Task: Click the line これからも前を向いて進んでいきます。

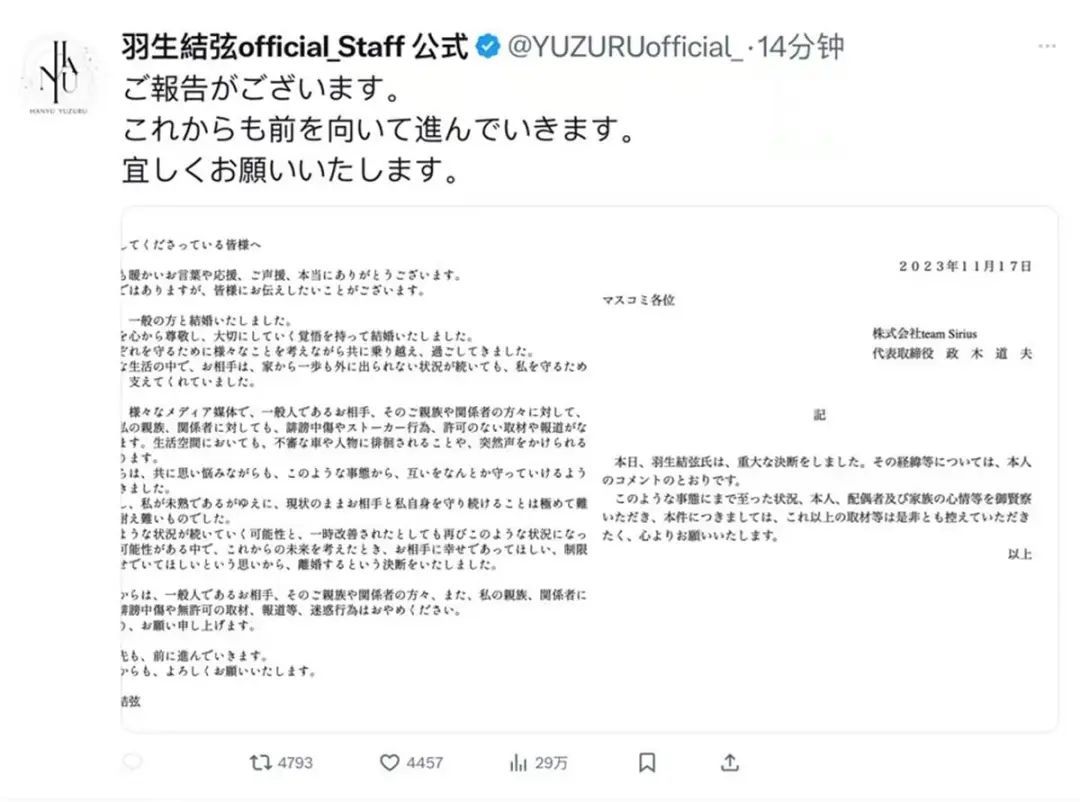Action: (379, 129)
